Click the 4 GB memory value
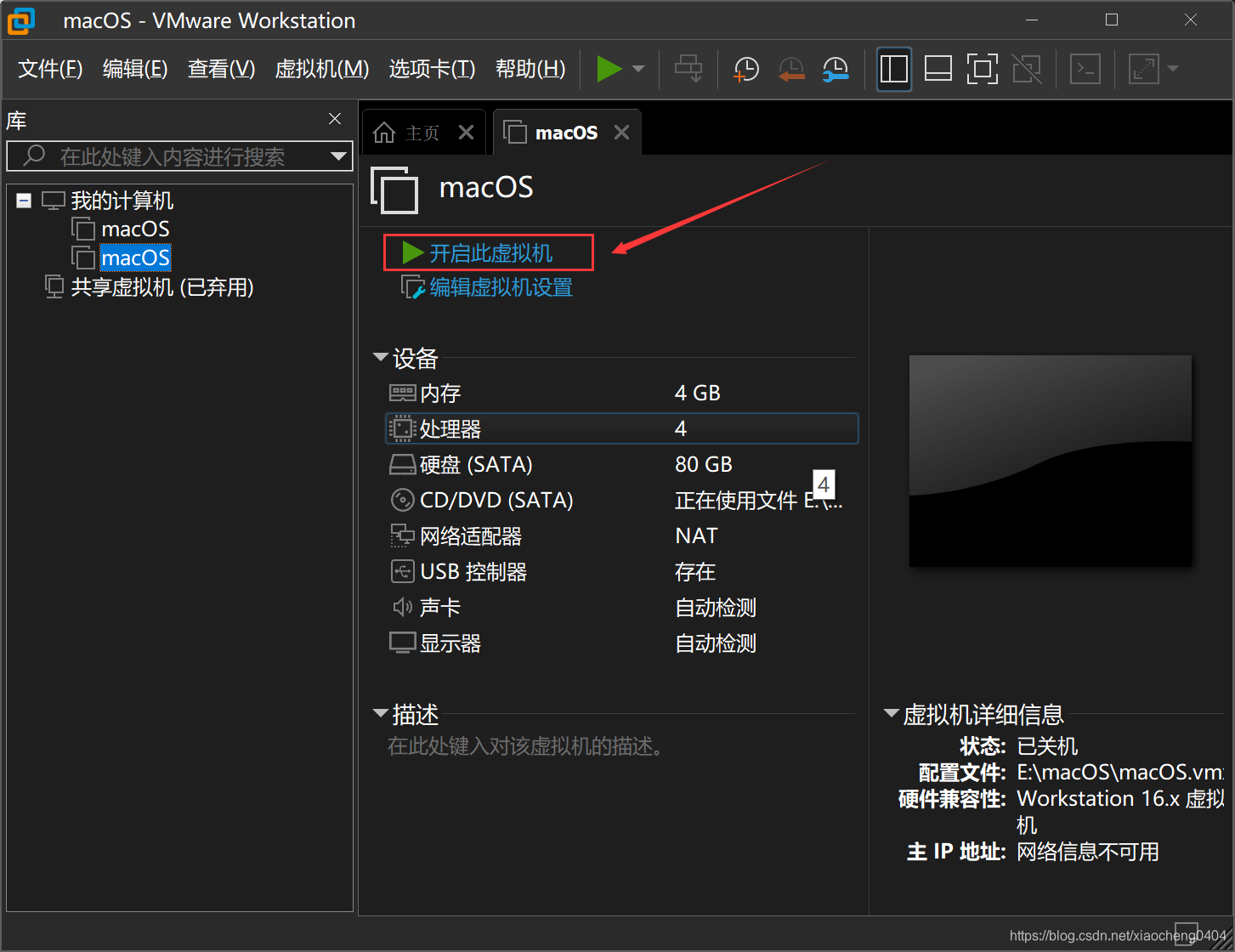1235x952 pixels. [698, 394]
